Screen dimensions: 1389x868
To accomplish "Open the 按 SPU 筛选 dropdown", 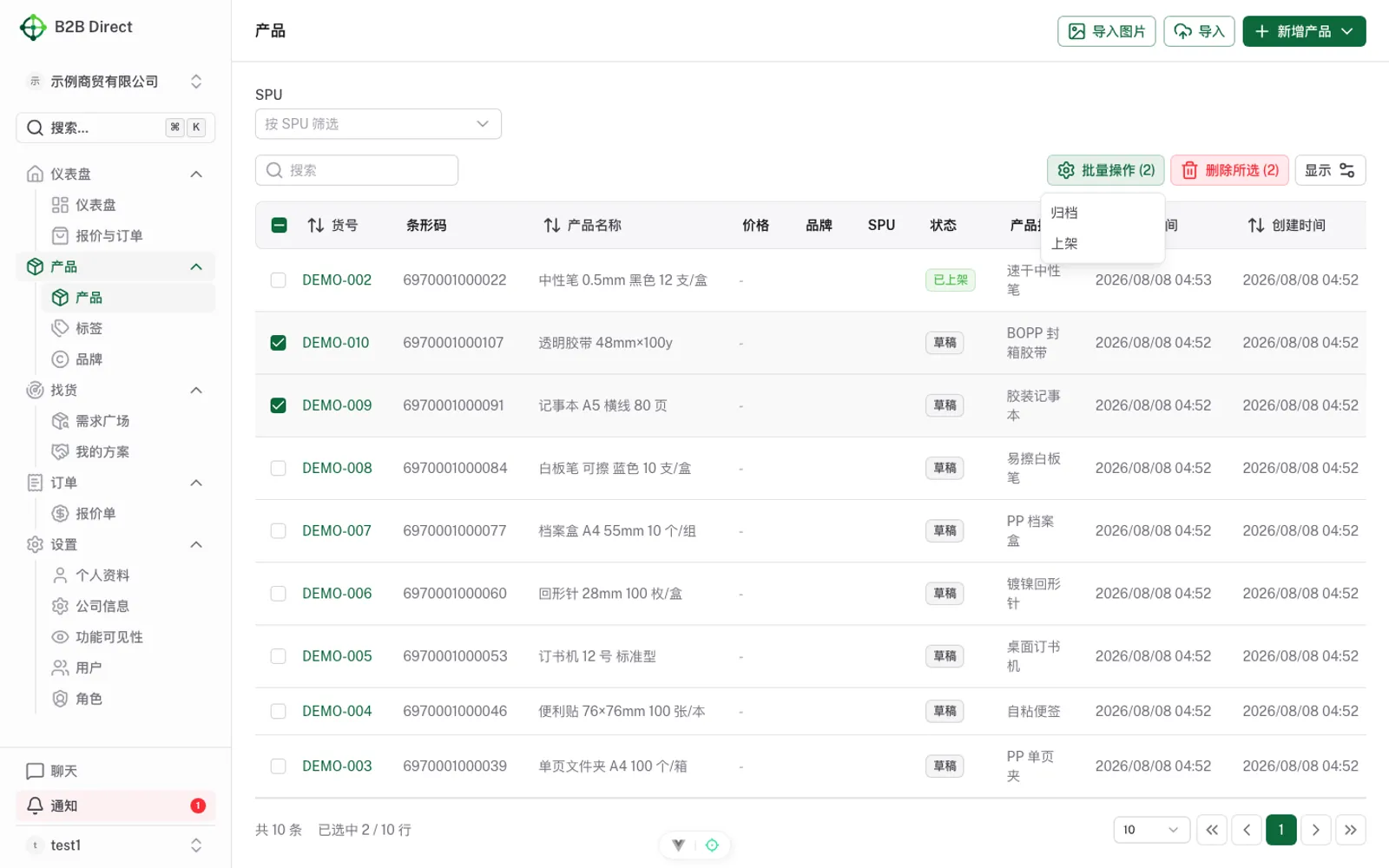I will click(379, 124).
